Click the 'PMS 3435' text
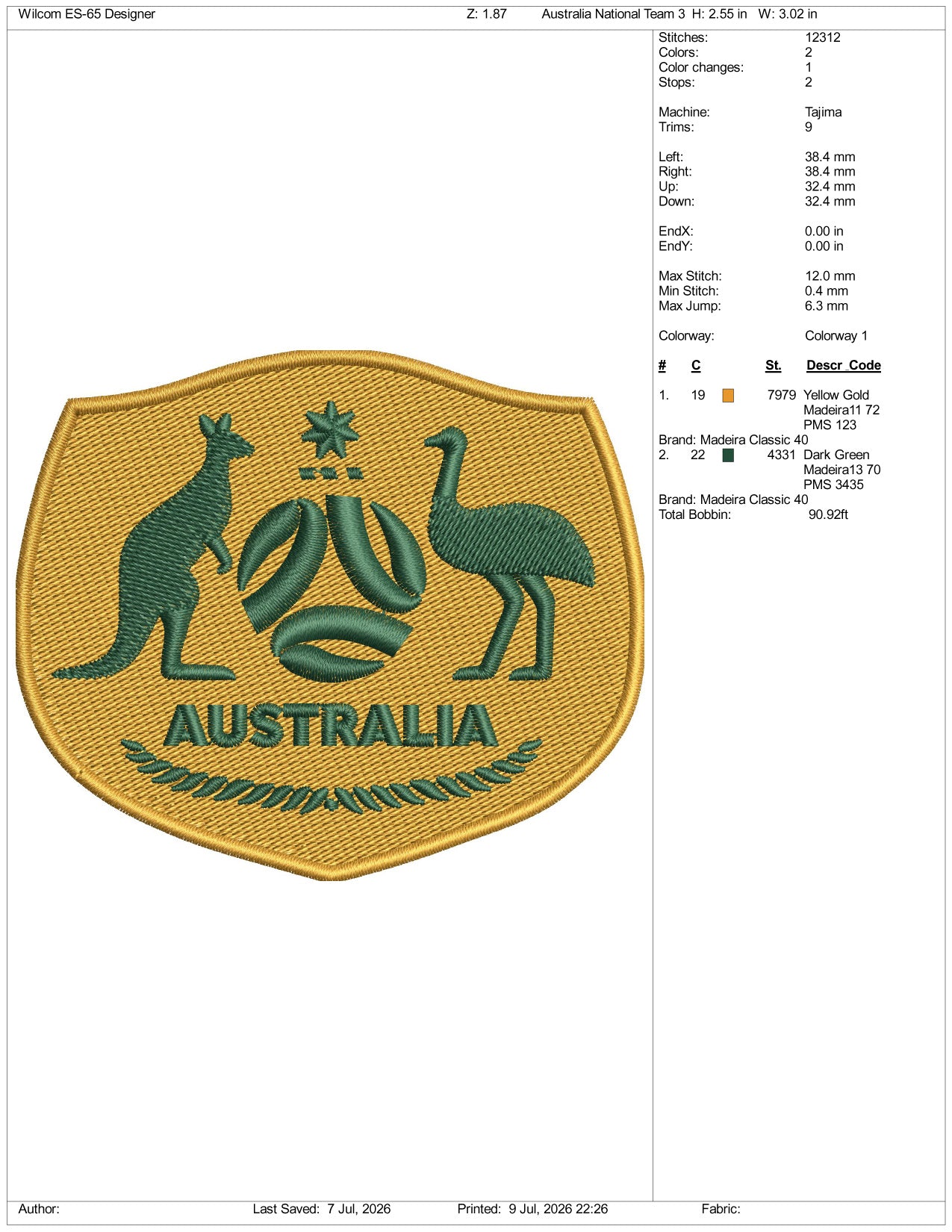 click(833, 485)
